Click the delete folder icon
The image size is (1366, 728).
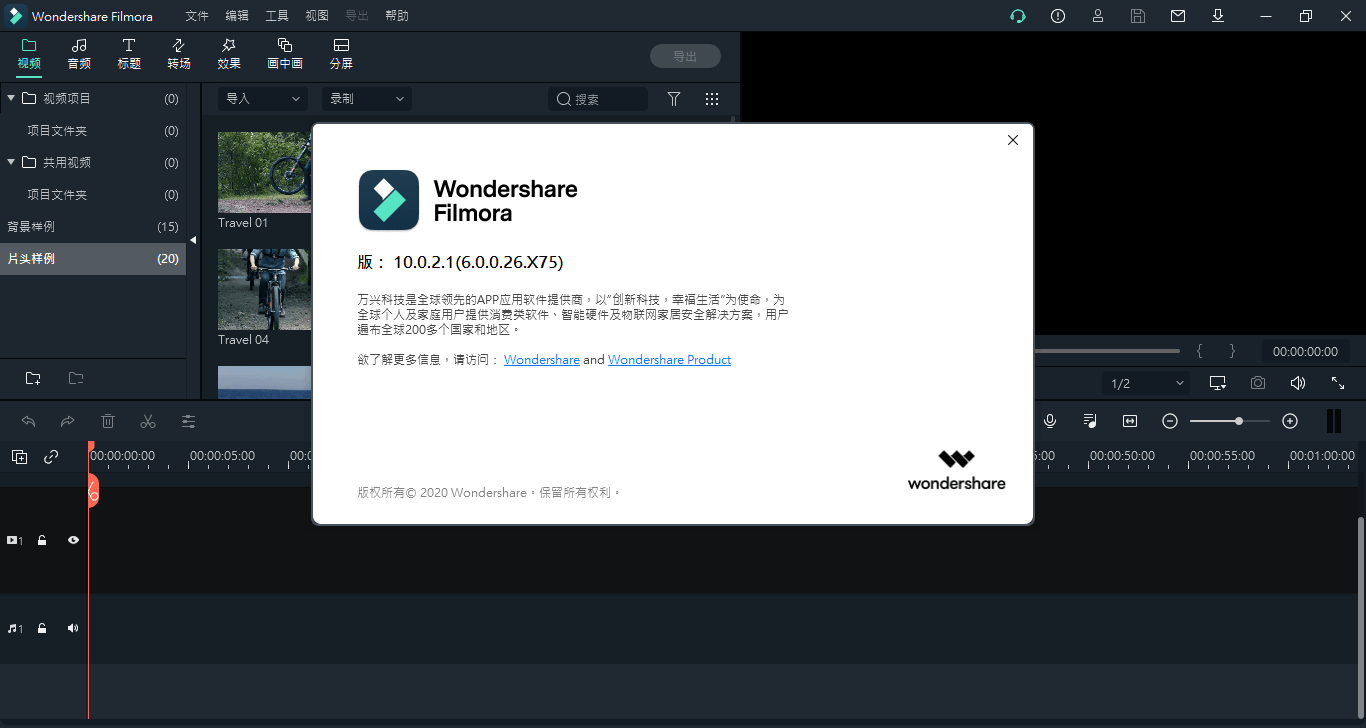point(76,378)
